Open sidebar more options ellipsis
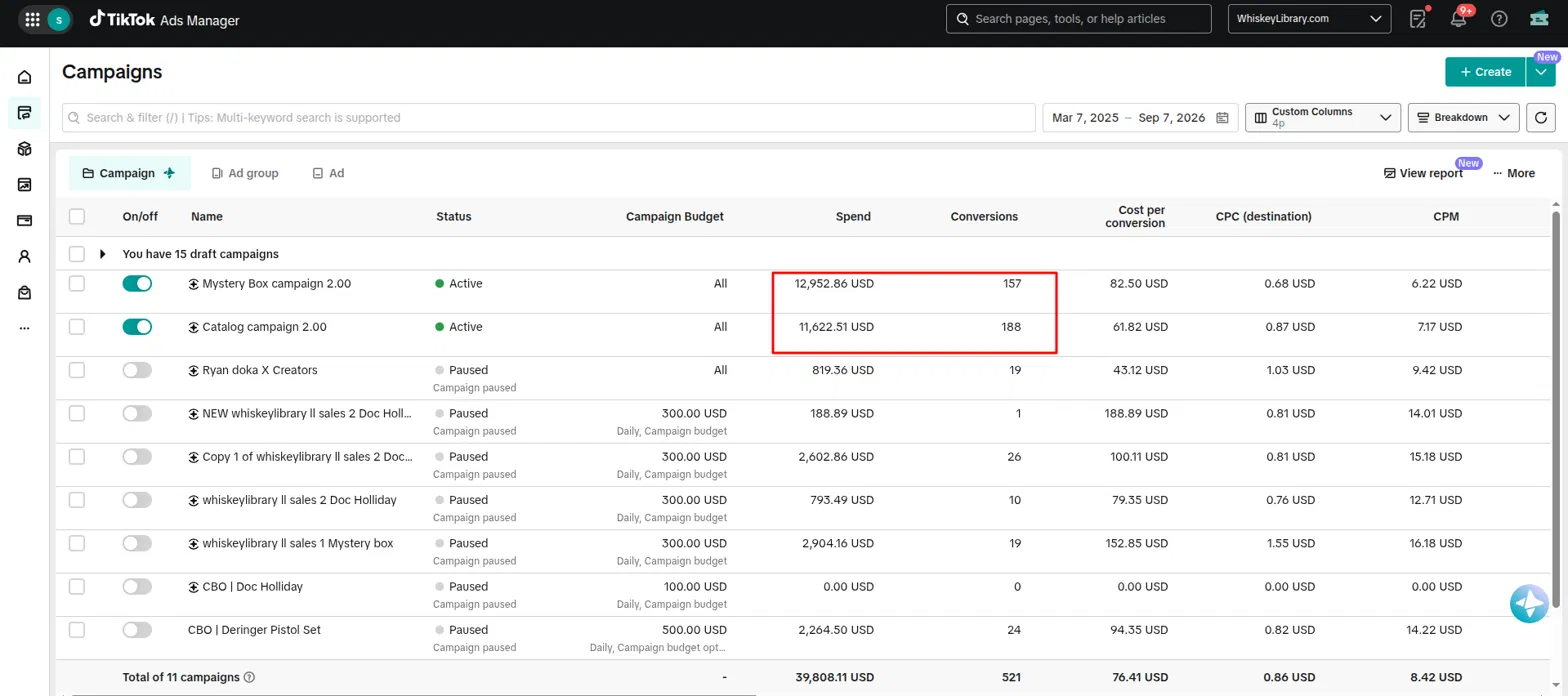The height and width of the screenshot is (696, 1568). point(25,328)
